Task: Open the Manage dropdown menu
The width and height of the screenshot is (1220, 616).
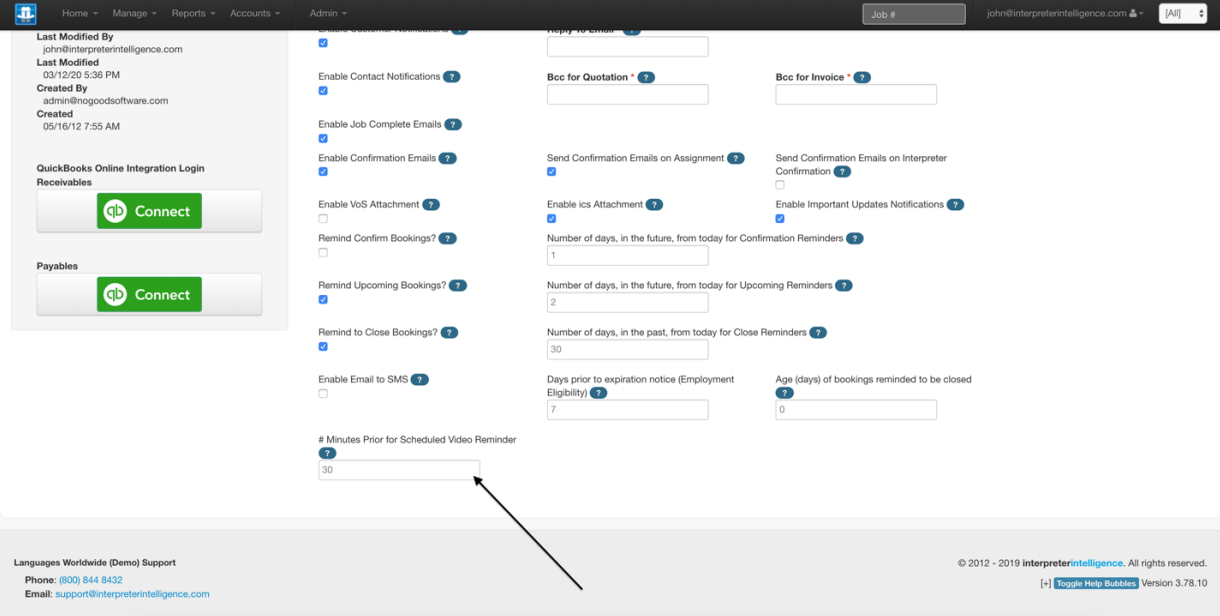Action: 134,14
